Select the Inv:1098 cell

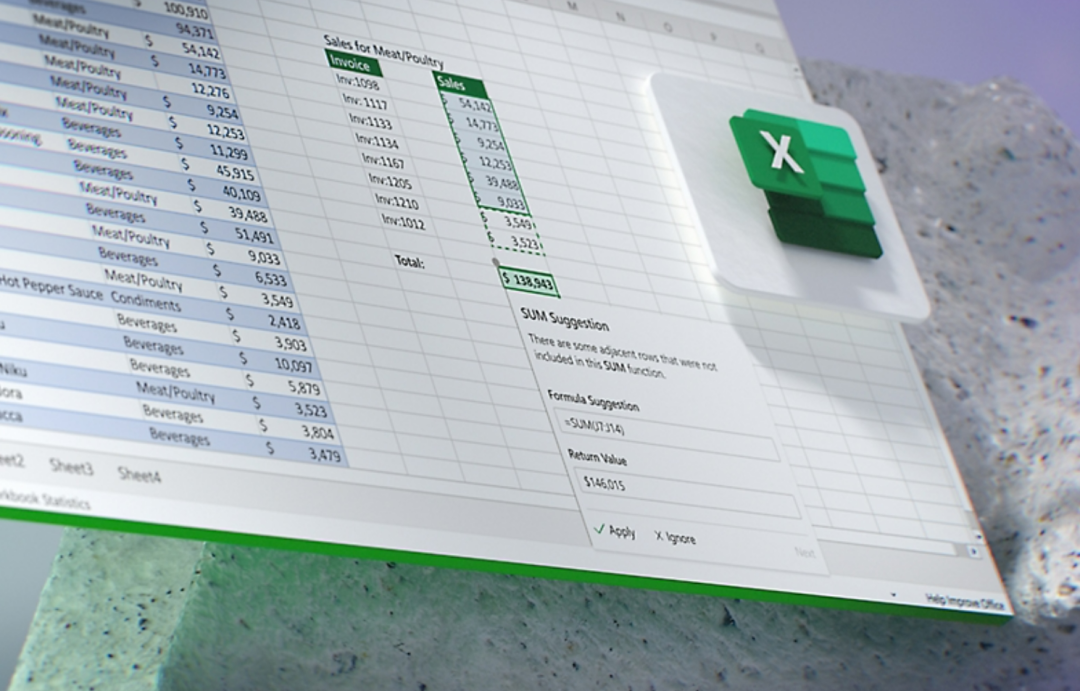(x=357, y=83)
